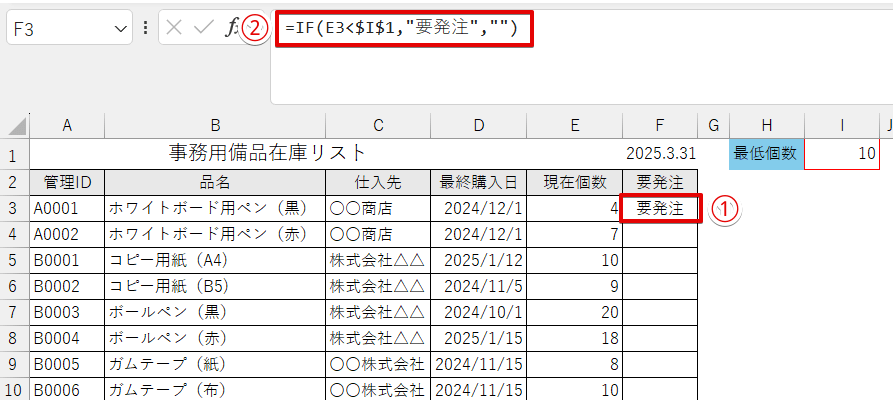Click cell コピー用紙（A4）
The image size is (893, 400).
point(215,260)
